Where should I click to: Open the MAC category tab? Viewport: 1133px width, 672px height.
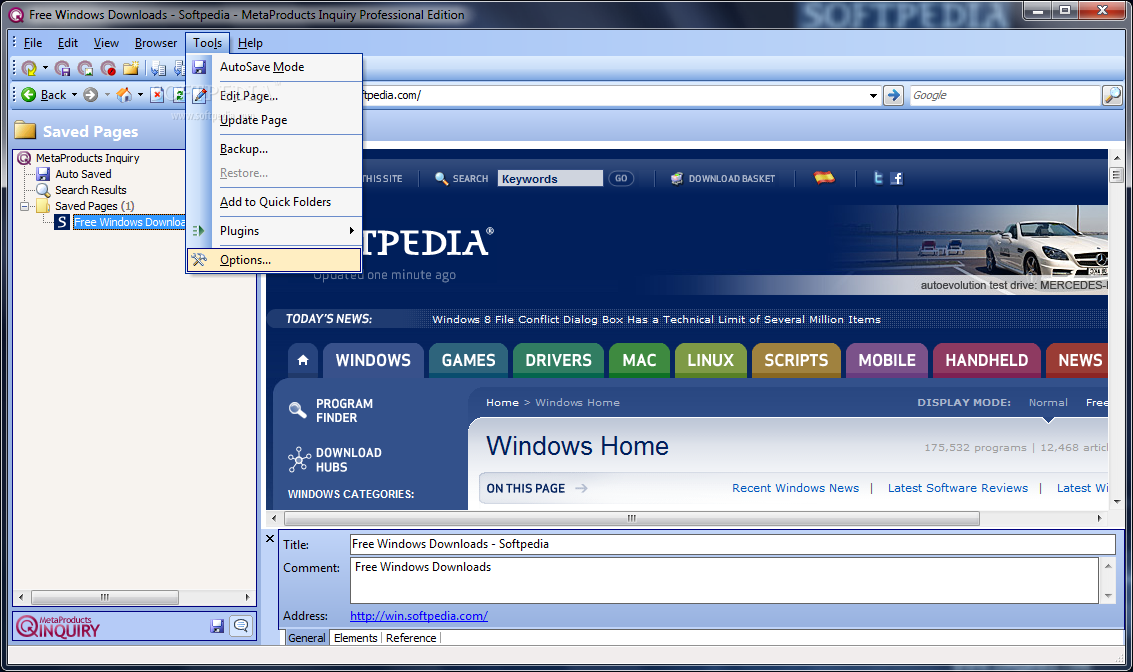pyautogui.click(x=639, y=360)
